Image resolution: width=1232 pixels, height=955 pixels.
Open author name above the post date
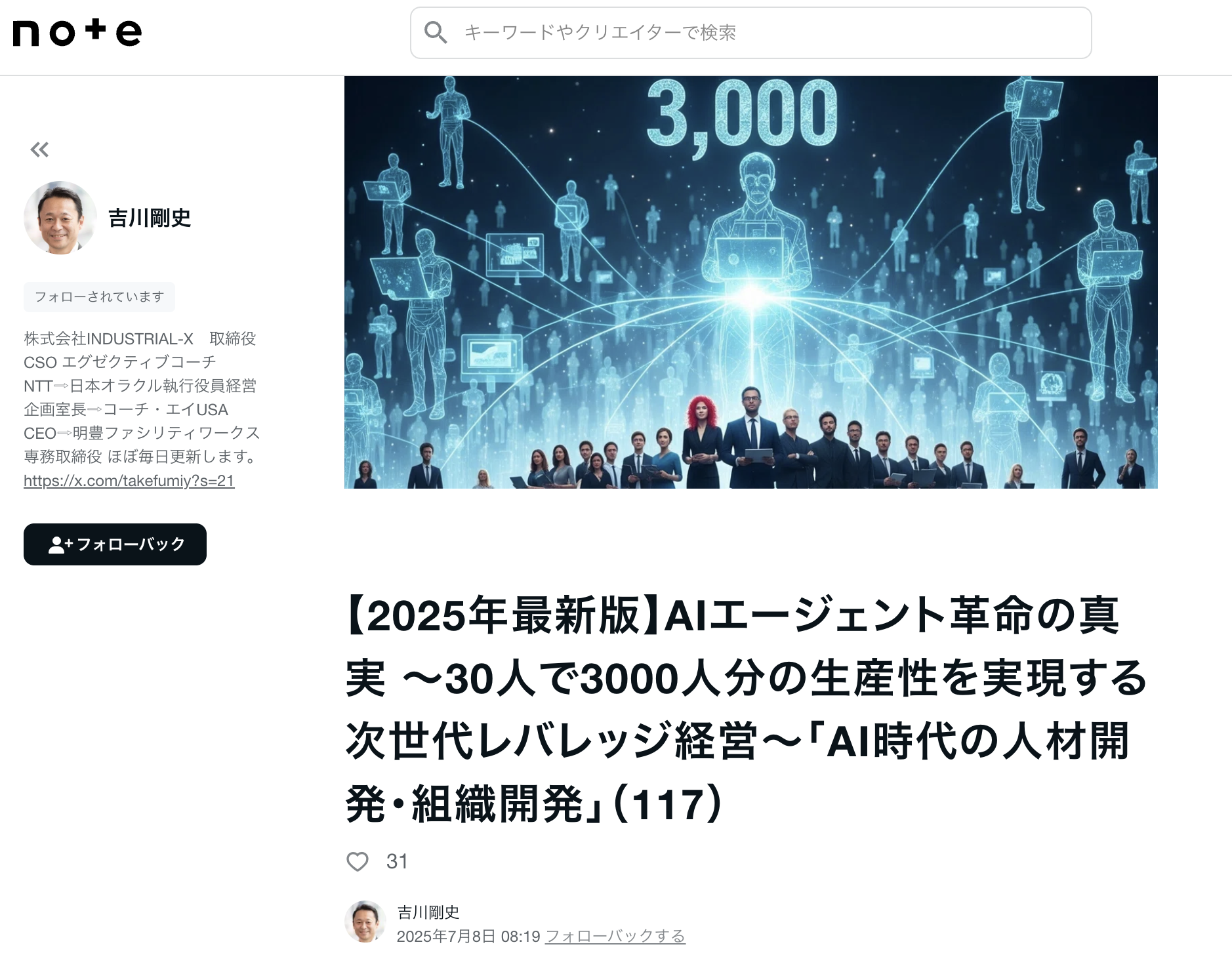428,912
